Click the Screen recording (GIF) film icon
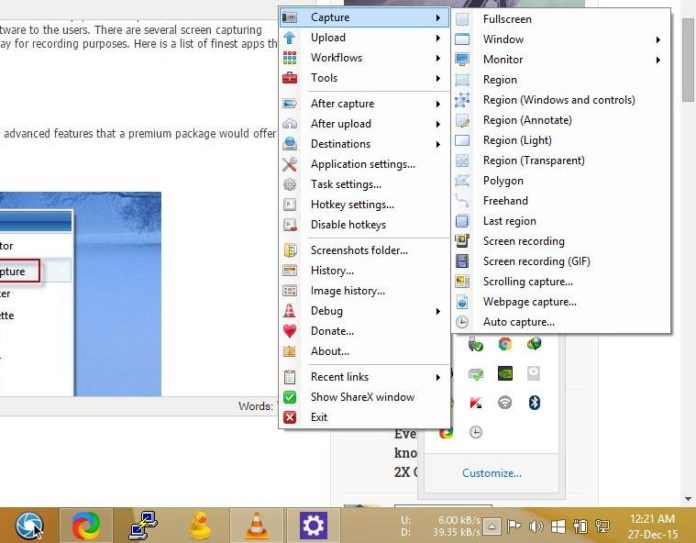 pos(462,261)
